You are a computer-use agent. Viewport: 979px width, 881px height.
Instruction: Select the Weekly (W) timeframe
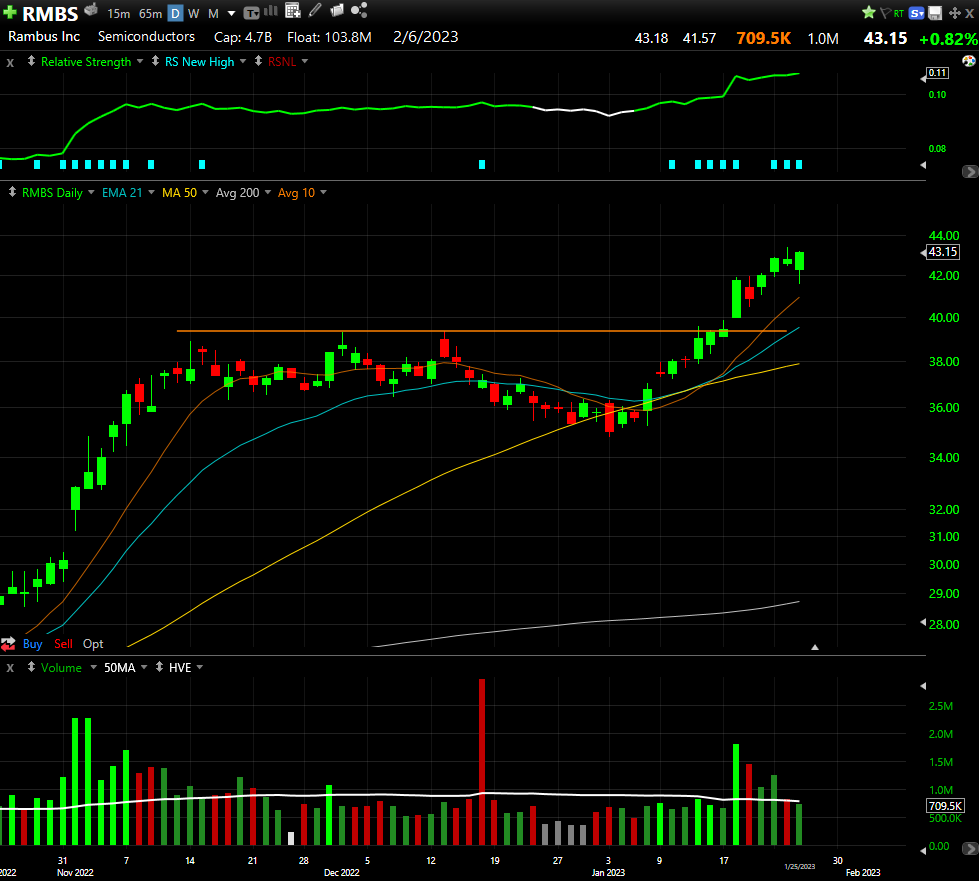coord(194,13)
